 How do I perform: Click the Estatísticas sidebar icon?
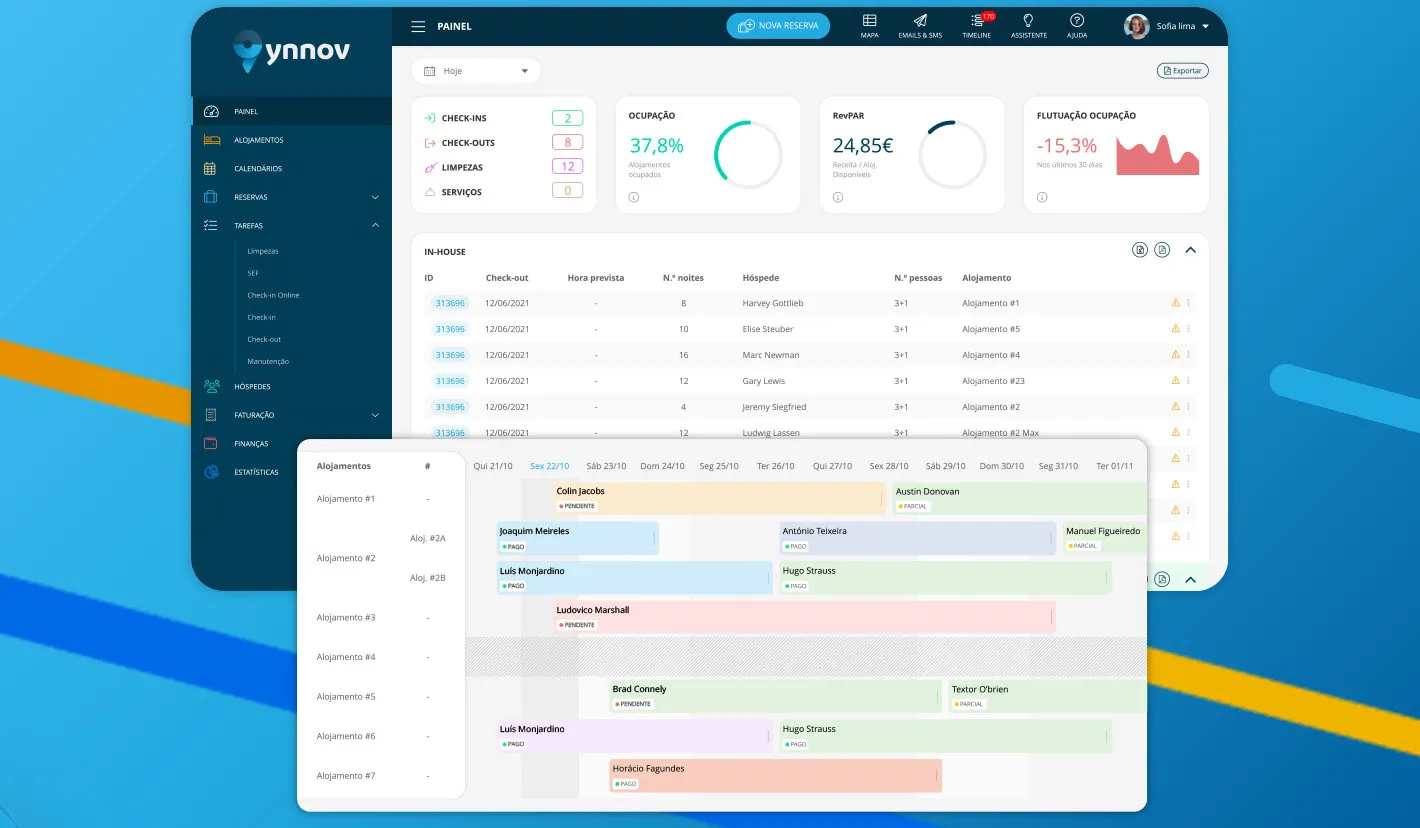tap(211, 472)
